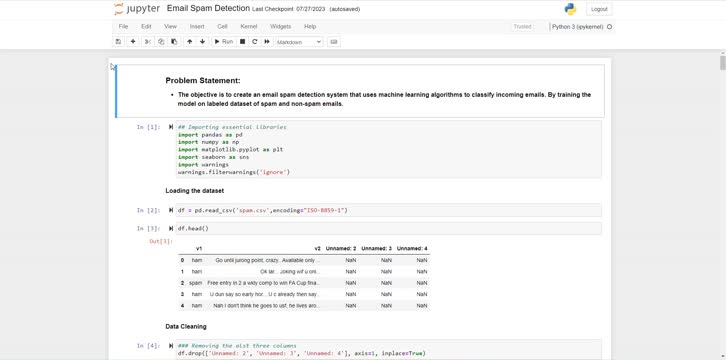This screenshot has width=726, height=360.
Task: Open the command palette keyboard icon
Action: point(334,42)
